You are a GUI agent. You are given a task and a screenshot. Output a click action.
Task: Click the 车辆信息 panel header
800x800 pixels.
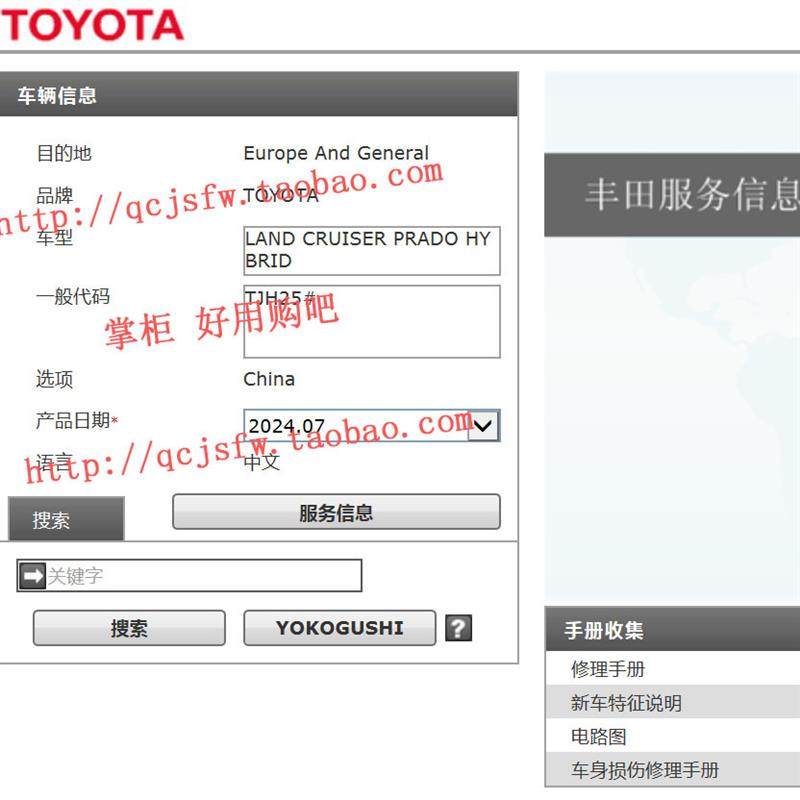259,94
